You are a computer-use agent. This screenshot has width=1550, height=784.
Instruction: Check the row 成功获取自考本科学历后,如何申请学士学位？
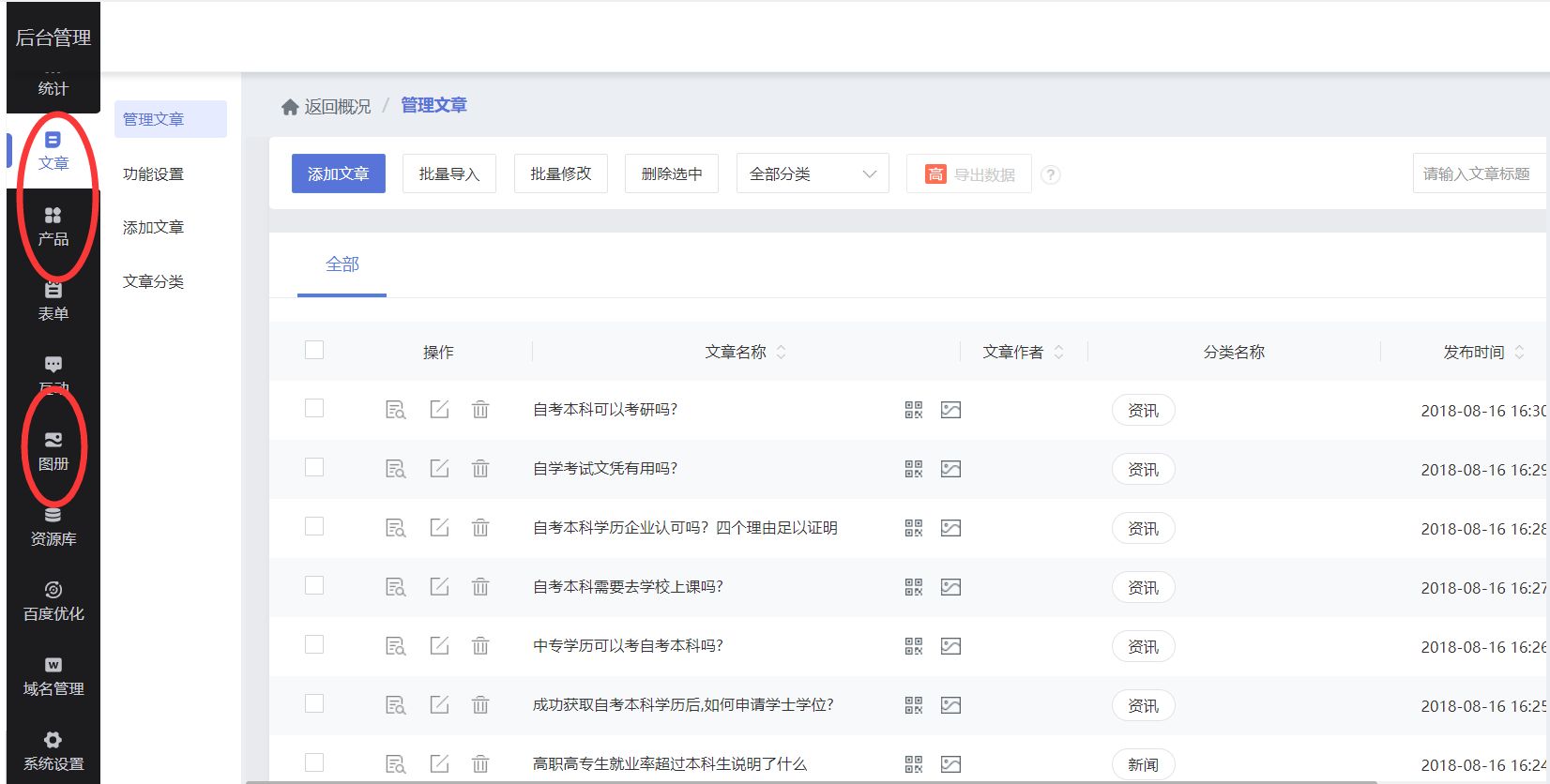[x=314, y=703]
